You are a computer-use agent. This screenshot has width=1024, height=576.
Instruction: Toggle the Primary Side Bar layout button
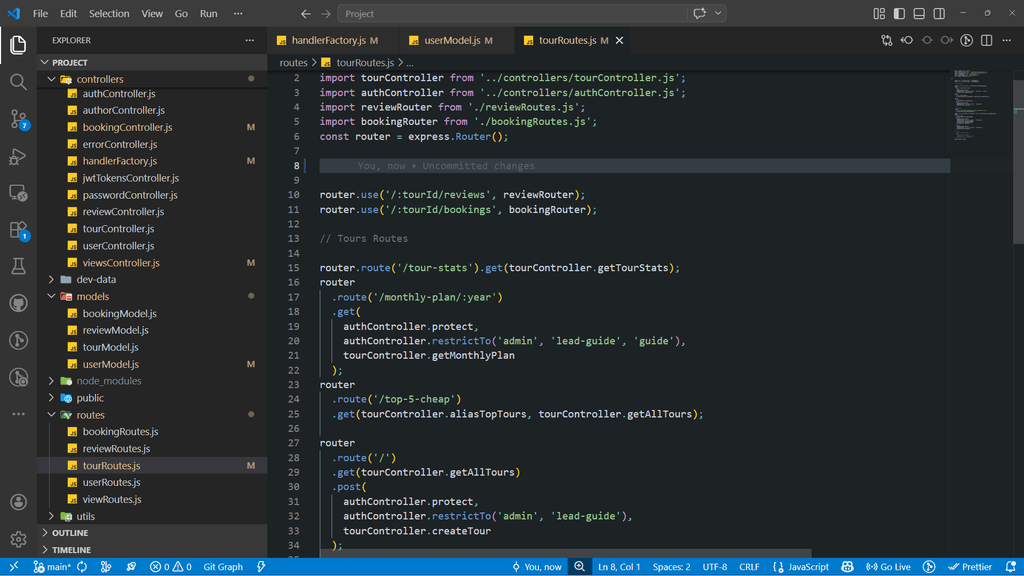click(x=899, y=14)
